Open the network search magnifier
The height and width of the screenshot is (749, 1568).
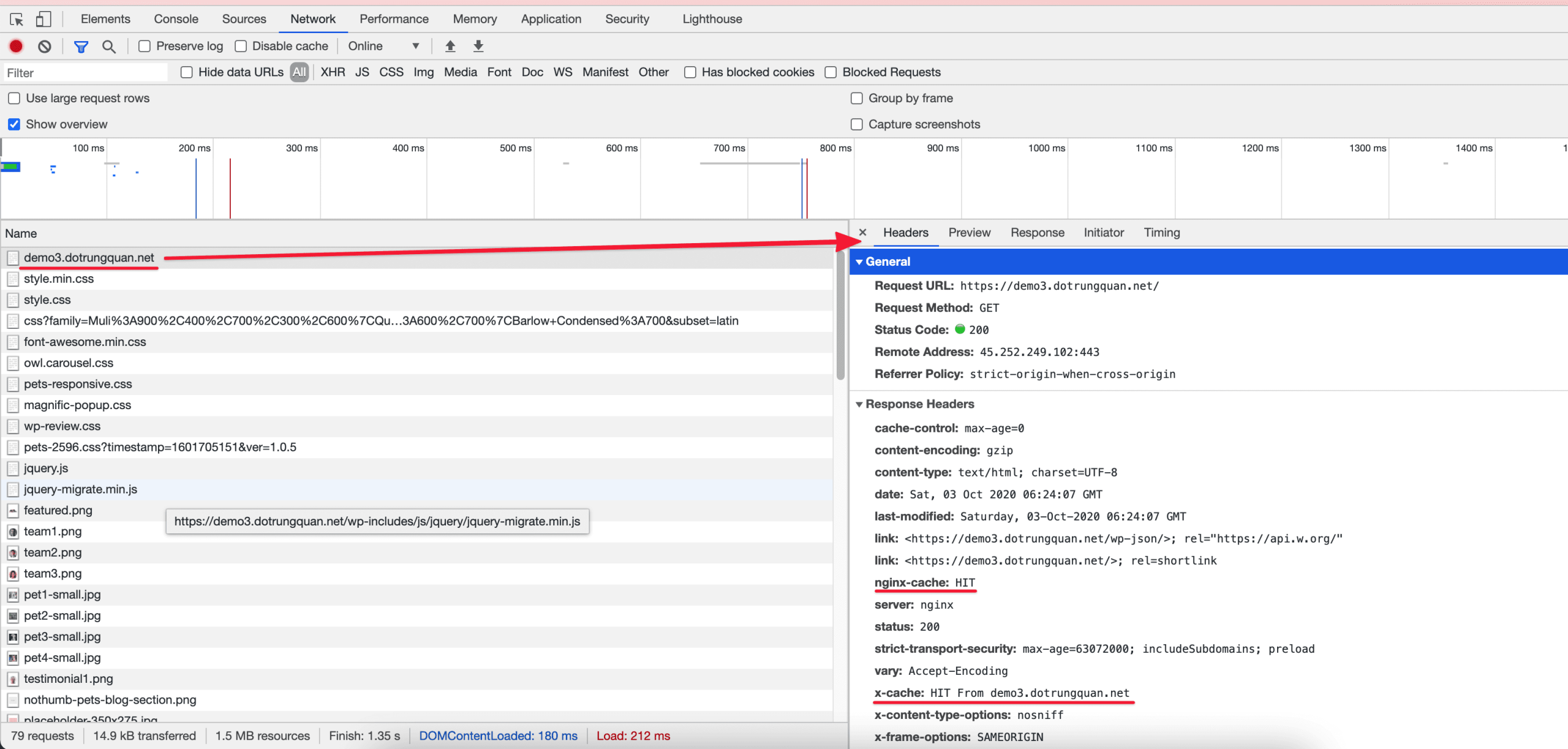(x=109, y=46)
